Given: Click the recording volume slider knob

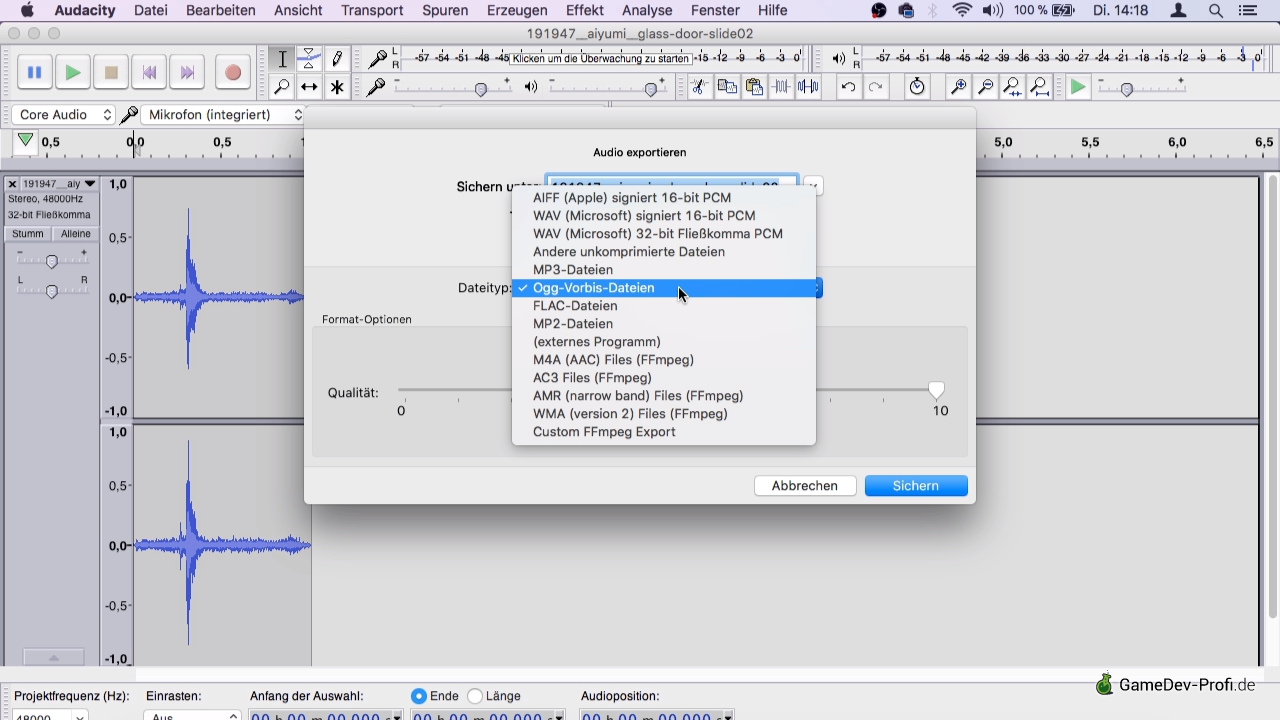Looking at the screenshot, I should [481, 89].
